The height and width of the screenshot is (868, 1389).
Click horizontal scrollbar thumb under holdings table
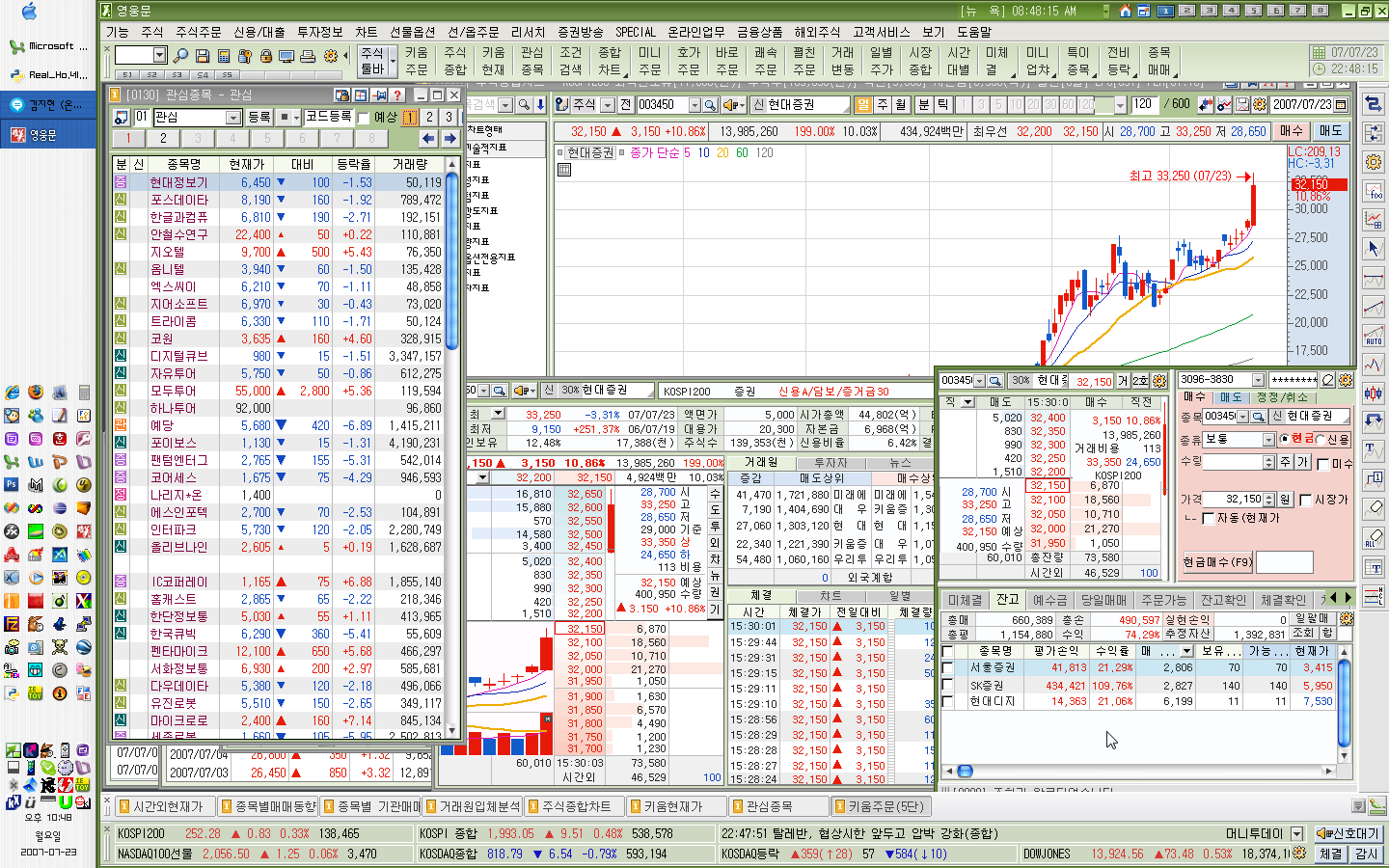[965, 771]
